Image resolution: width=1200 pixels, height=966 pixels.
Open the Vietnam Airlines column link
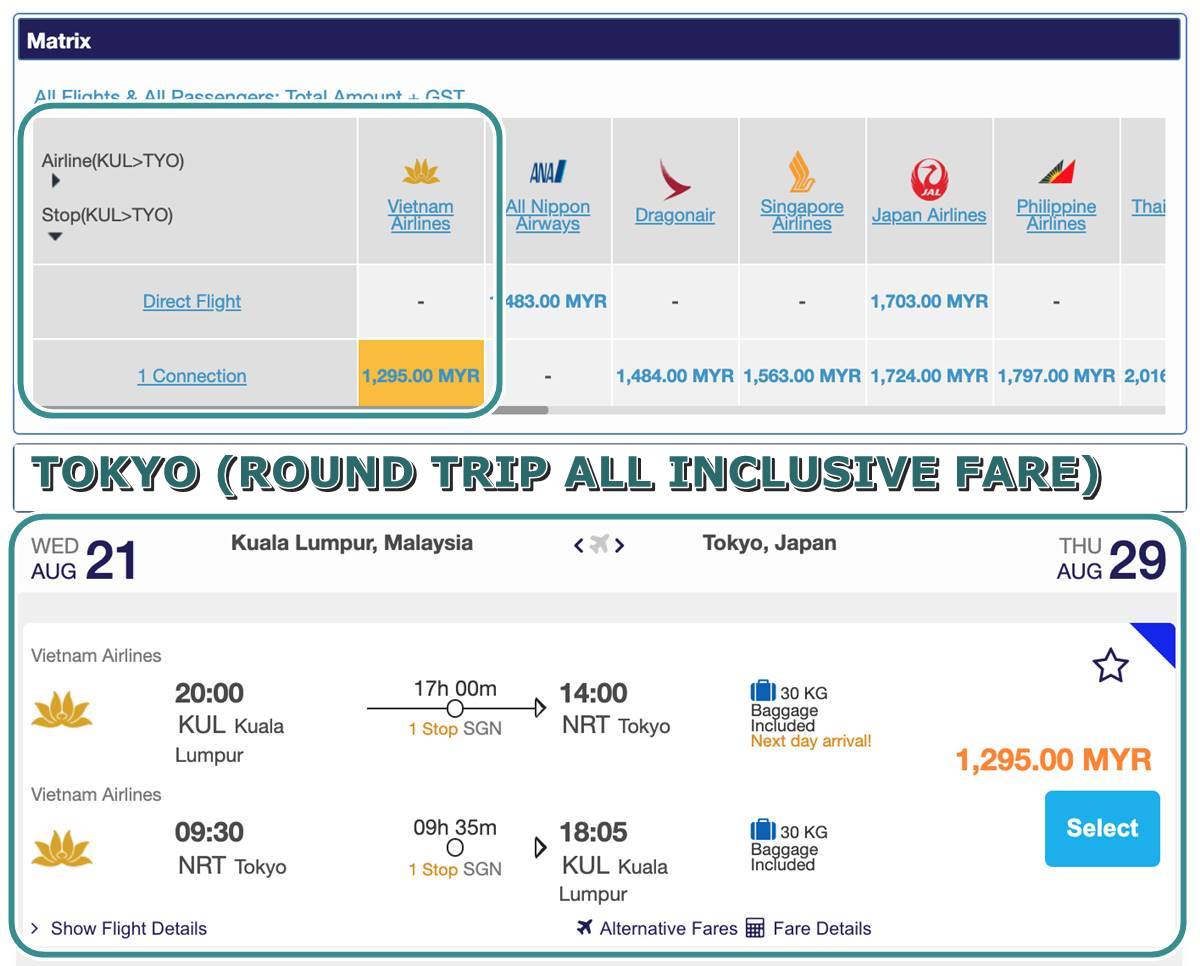click(x=421, y=215)
